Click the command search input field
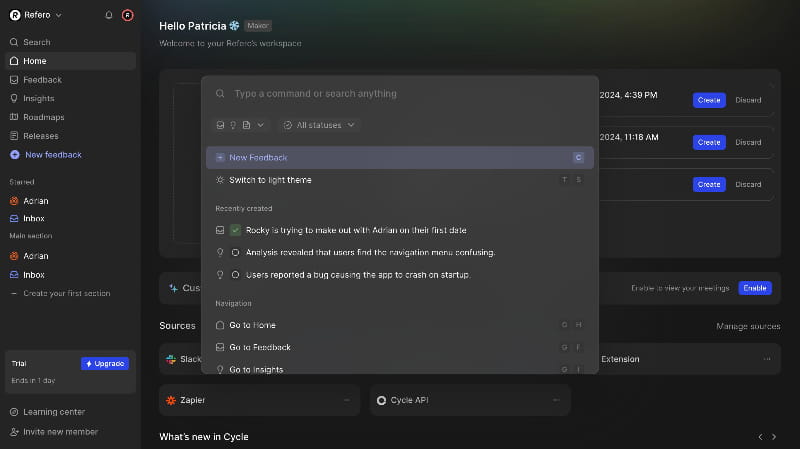 400,94
